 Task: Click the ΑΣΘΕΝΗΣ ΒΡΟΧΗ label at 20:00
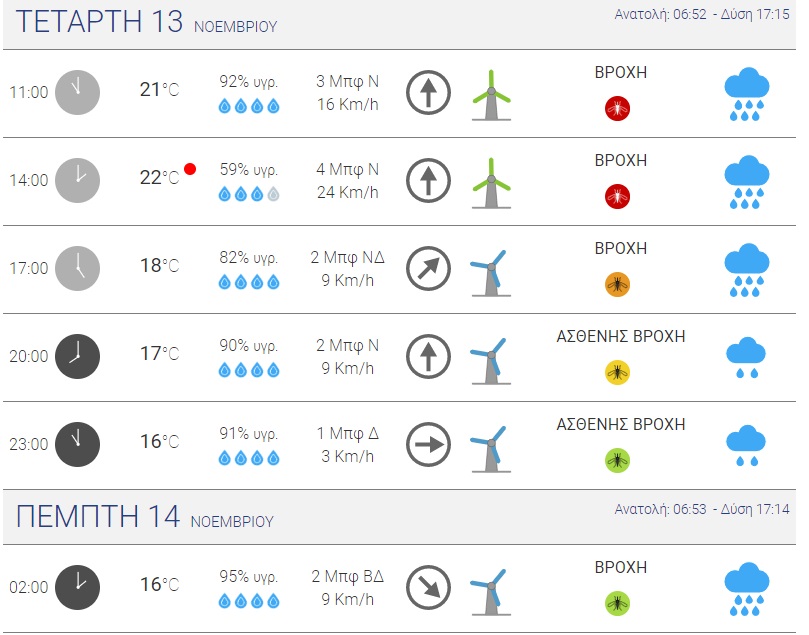click(620, 337)
